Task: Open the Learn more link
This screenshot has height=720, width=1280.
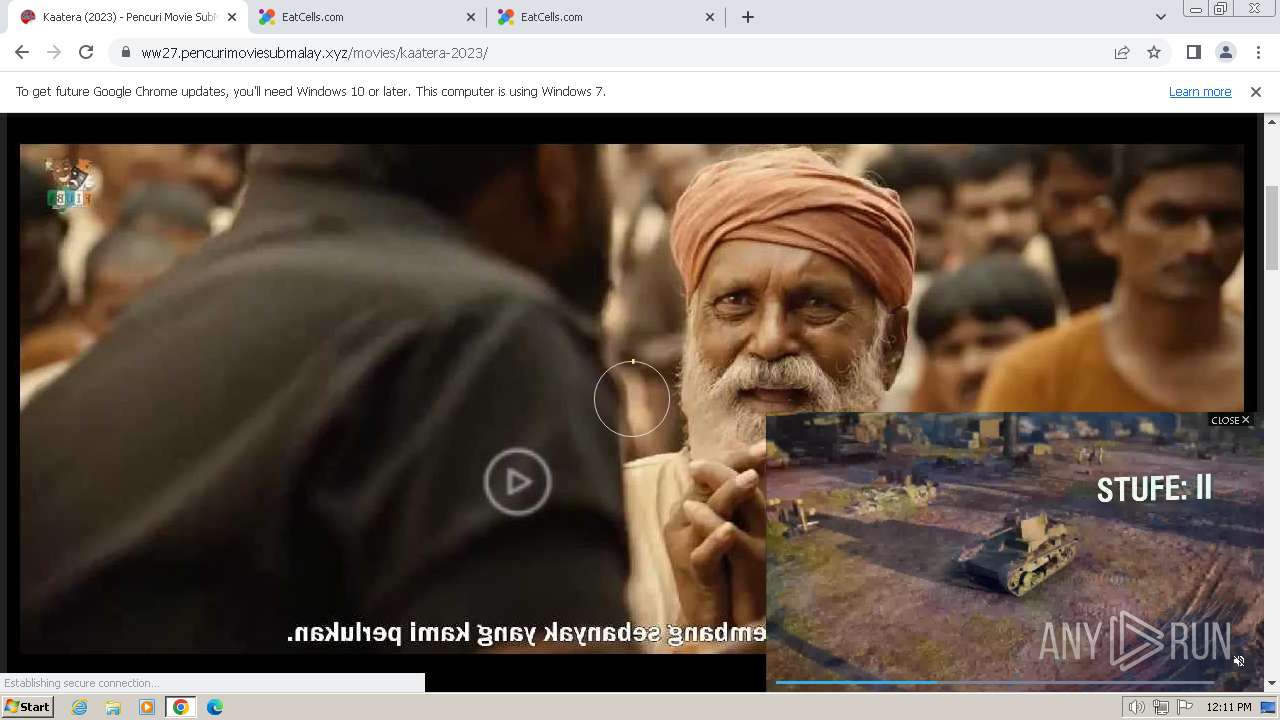Action: (1200, 92)
